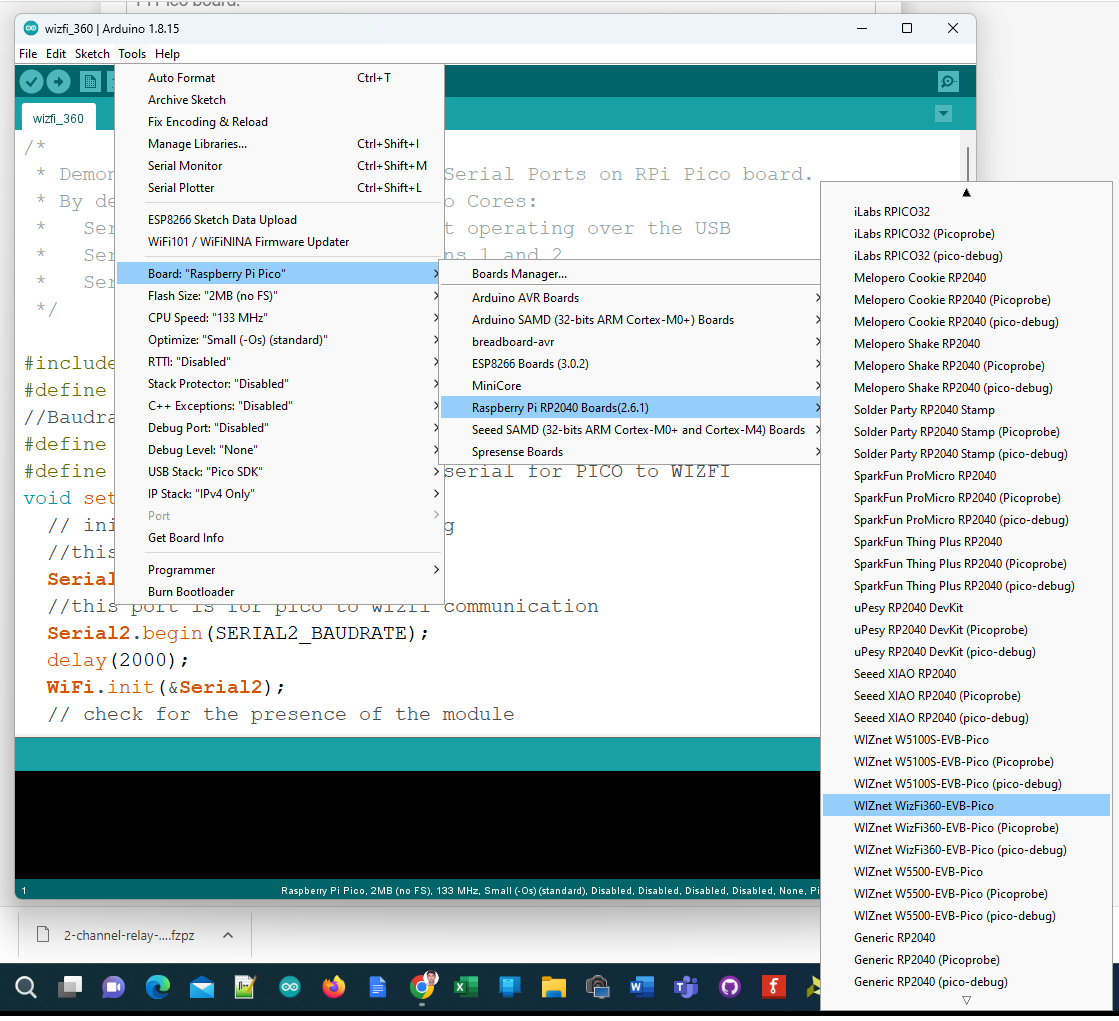Open the tab dropdown arrow beside sketch tabs
The width and height of the screenshot is (1119, 1021).
(943, 114)
